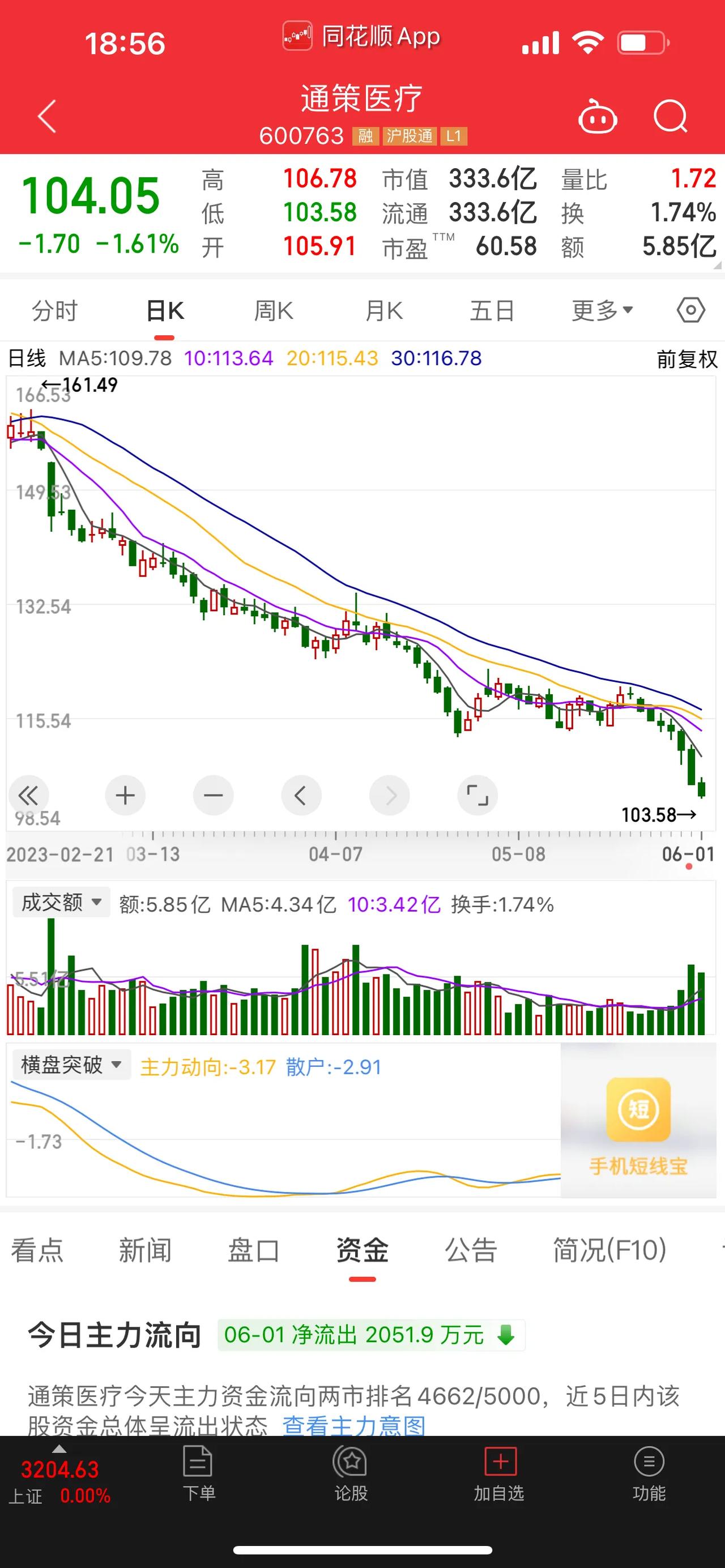
Task: Tap the 散户:-2.91 indicator label
Action: click(334, 1066)
